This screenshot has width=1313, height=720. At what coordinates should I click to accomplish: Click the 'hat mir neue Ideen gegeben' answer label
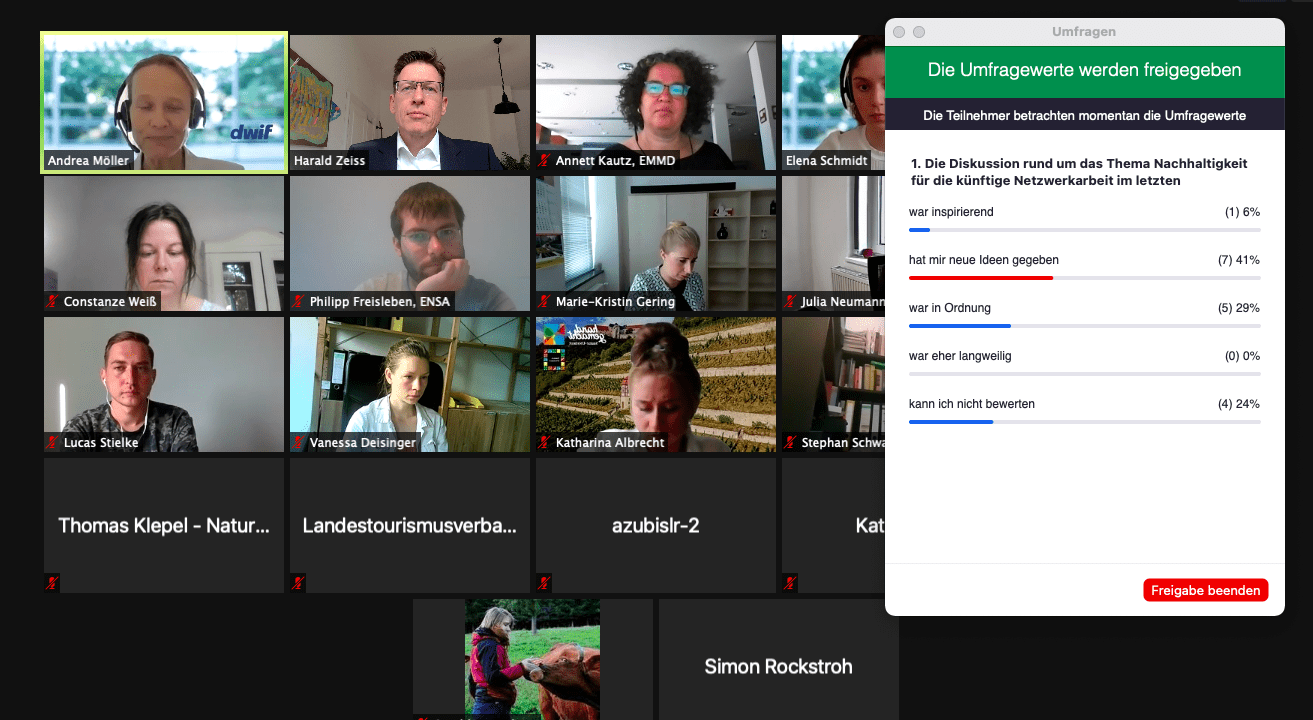click(x=984, y=260)
